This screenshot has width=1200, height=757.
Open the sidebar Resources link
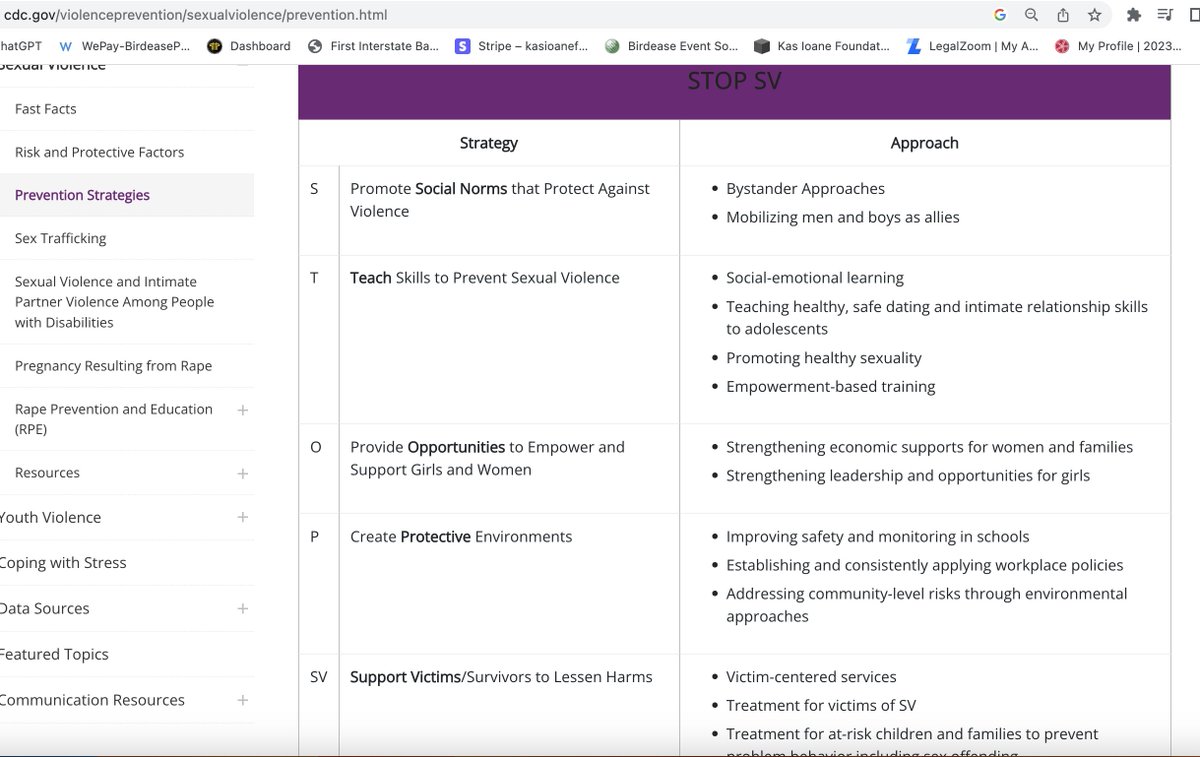pos(47,473)
